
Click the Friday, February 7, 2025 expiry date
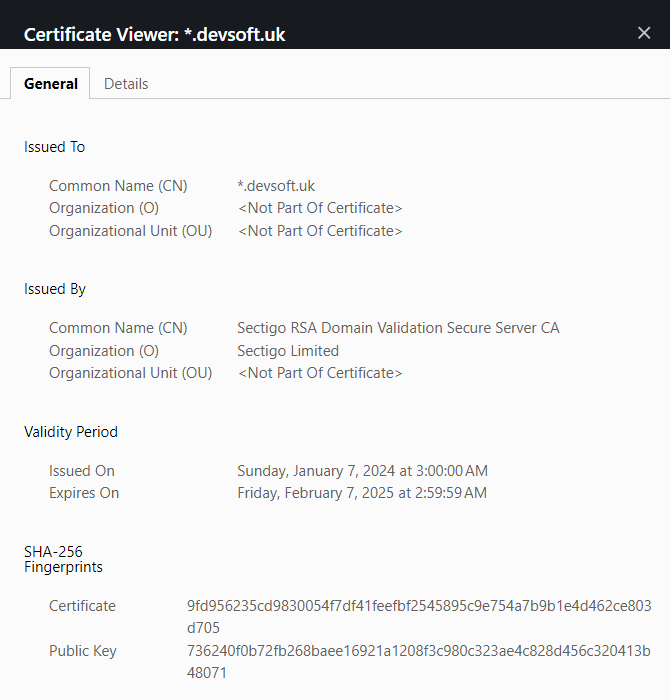[x=362, y=493]
